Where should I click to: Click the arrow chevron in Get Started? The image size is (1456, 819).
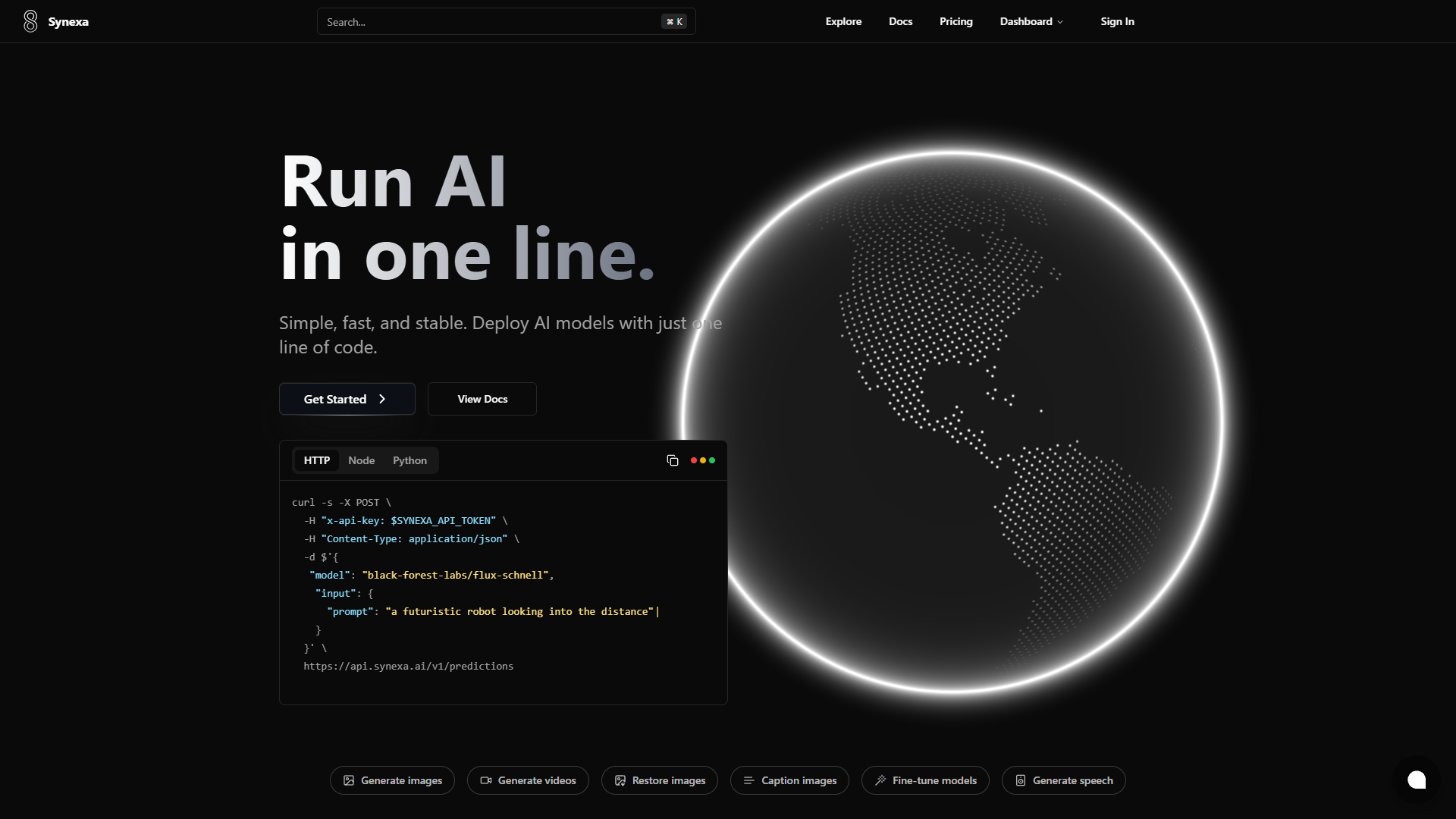click(382, 399)
